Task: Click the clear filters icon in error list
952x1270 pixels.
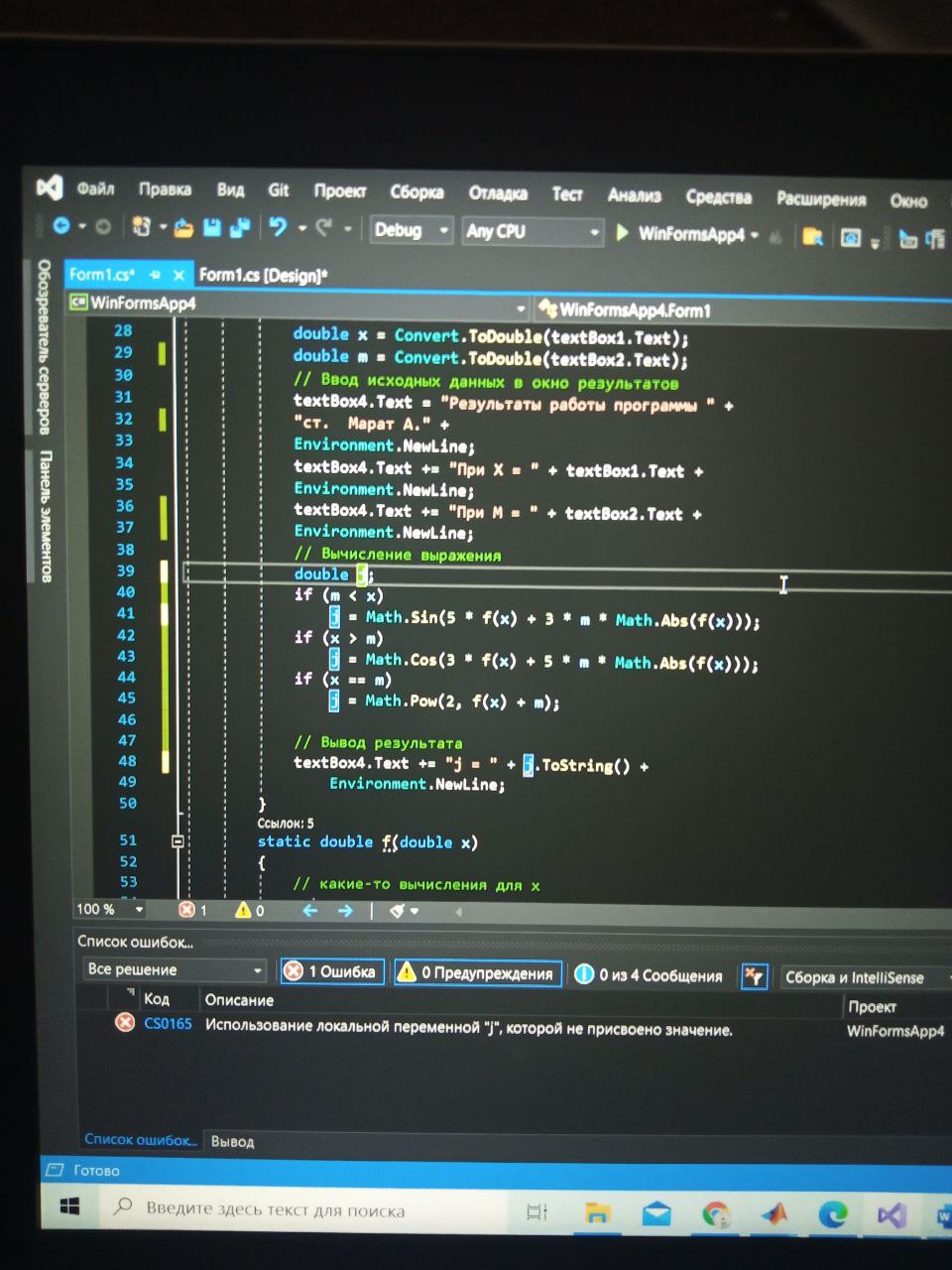Action: click(754, 976)
